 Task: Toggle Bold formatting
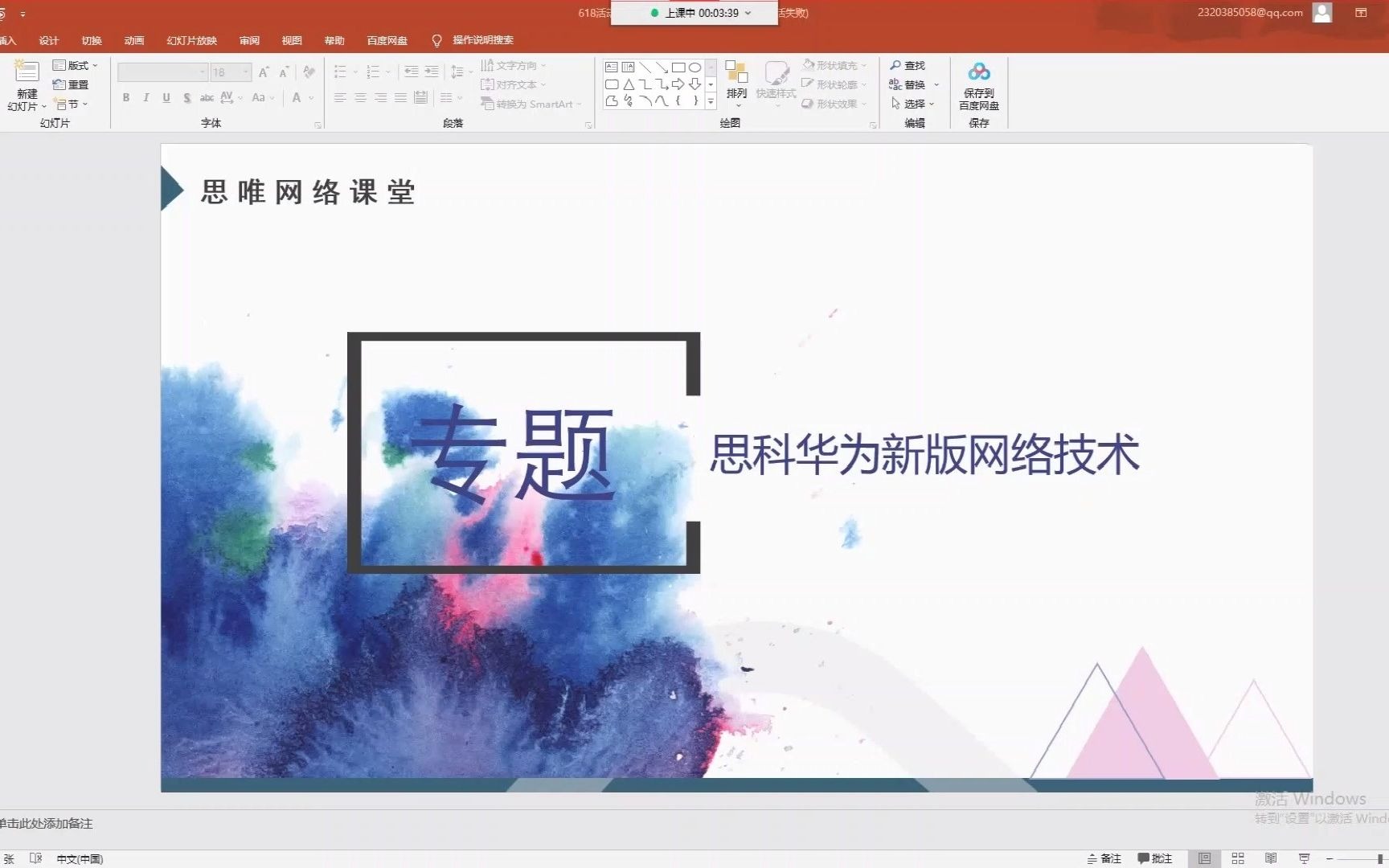(x=126, y=97)
